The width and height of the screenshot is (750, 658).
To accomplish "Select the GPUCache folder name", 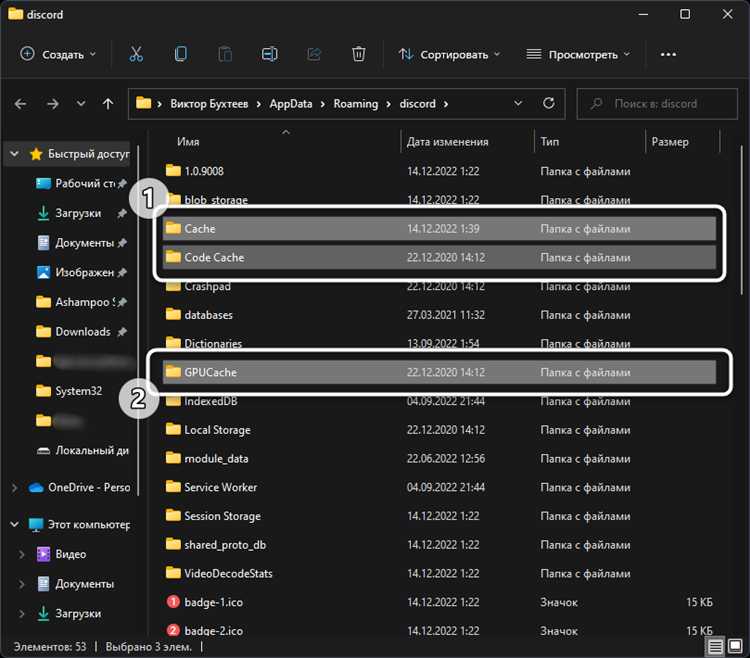I will click(x=210, y=372).
